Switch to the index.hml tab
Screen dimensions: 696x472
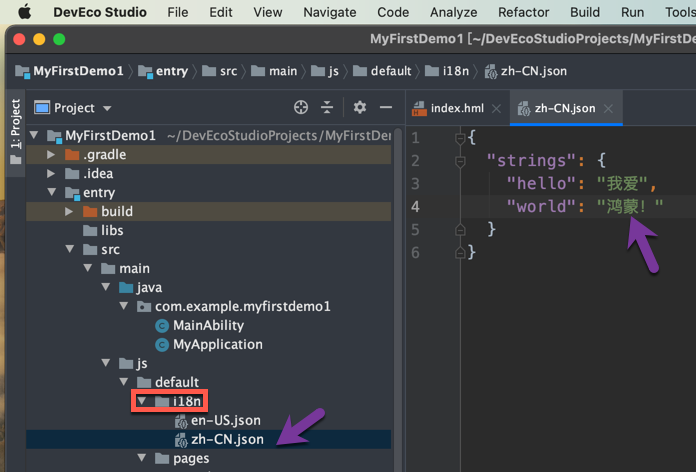pos(456,108)
